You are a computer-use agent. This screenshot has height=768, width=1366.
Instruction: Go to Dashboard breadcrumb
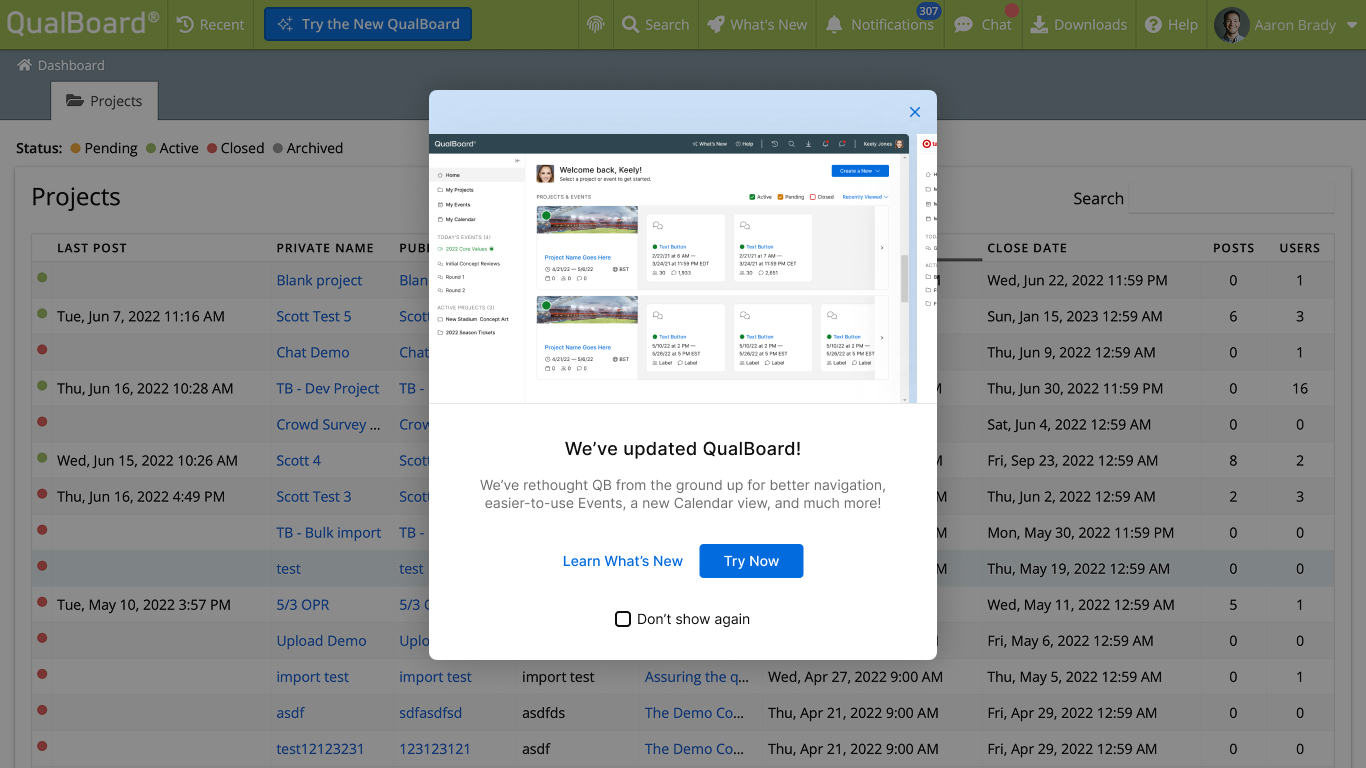click(x=71, y=65)
